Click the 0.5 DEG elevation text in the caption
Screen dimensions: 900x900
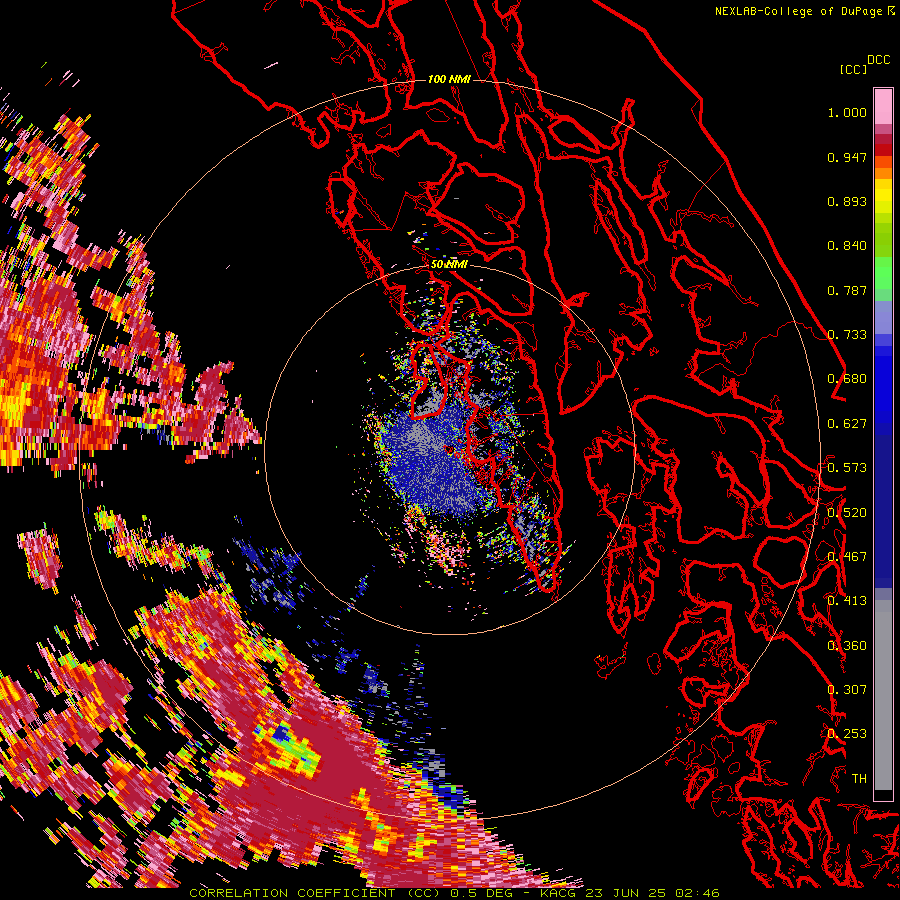point(481,893)
